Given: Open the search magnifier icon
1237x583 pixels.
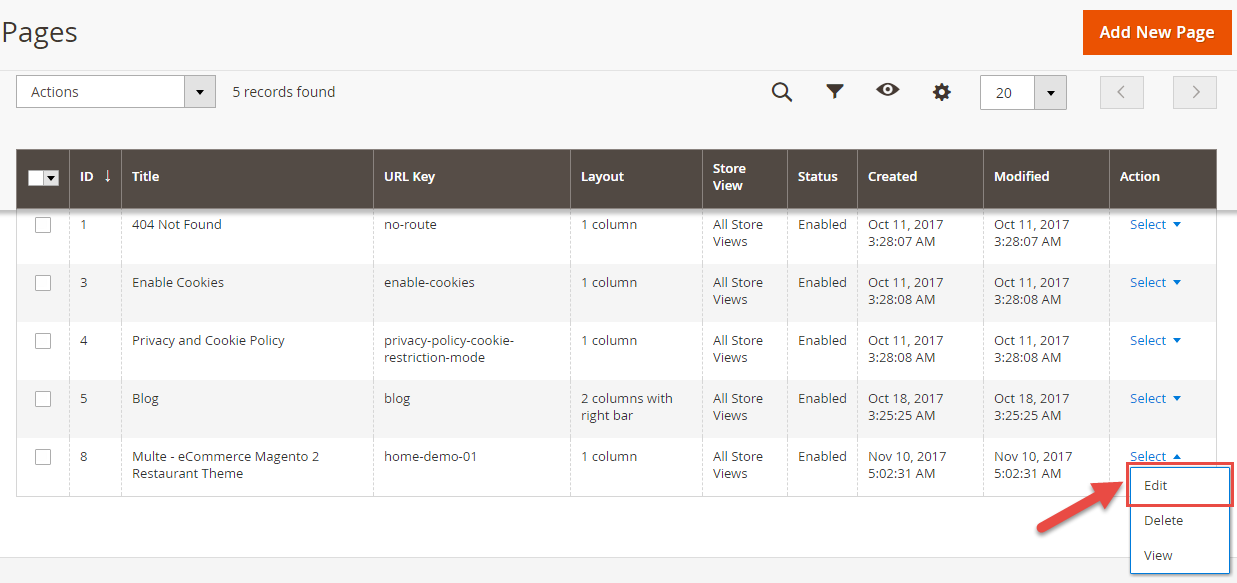Looking at the screenshot, I should pos(781,92).
